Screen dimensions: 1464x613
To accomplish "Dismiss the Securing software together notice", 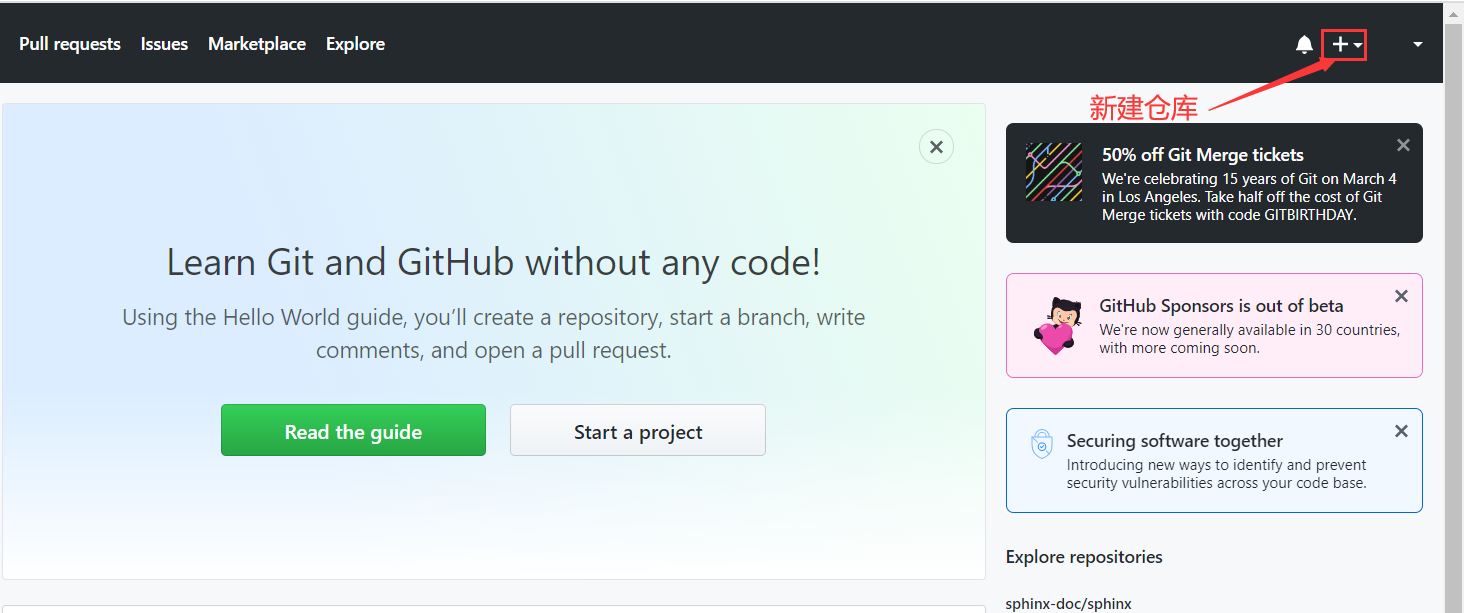I will [x=1401, y=431].
